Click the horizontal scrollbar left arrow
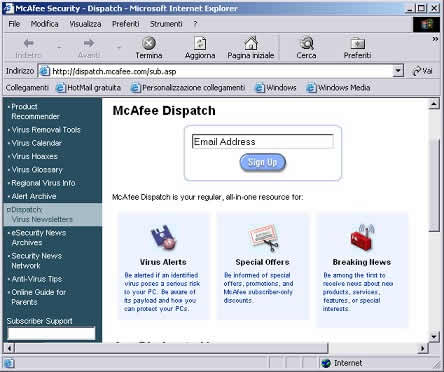This screenshot has height=372, width=444. click(x=9, y=349)
